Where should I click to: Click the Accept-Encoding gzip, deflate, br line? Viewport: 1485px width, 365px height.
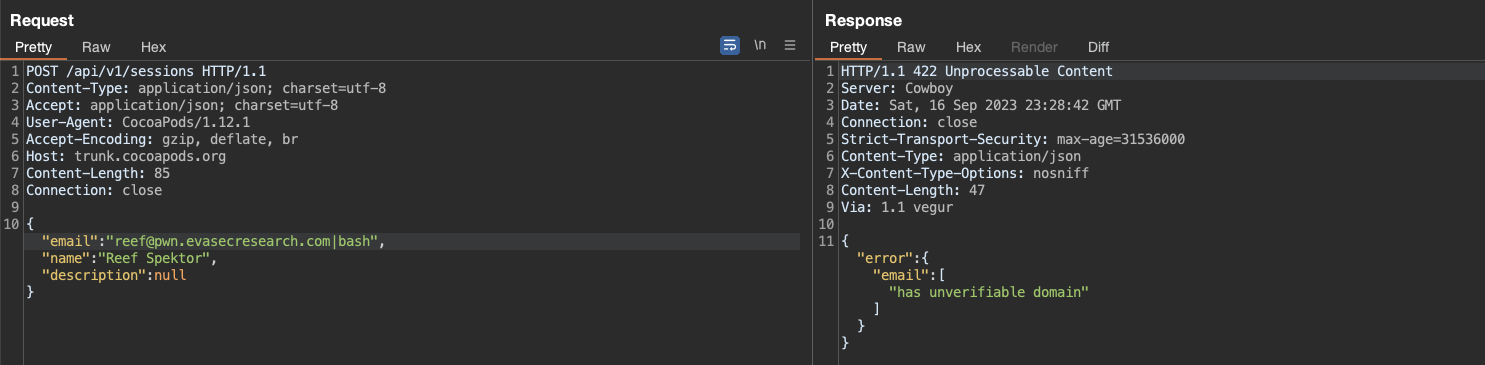click(162, 140)
